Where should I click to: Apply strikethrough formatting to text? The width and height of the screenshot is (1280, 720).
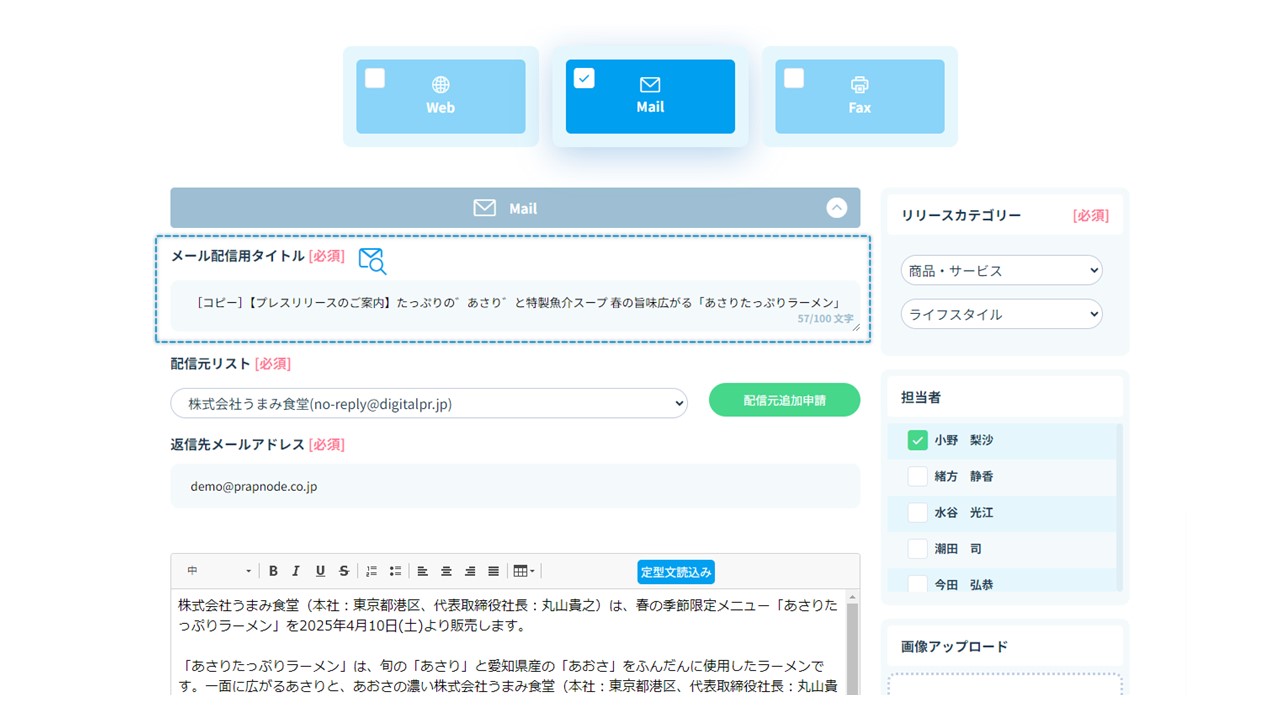[x=344, y=571]
